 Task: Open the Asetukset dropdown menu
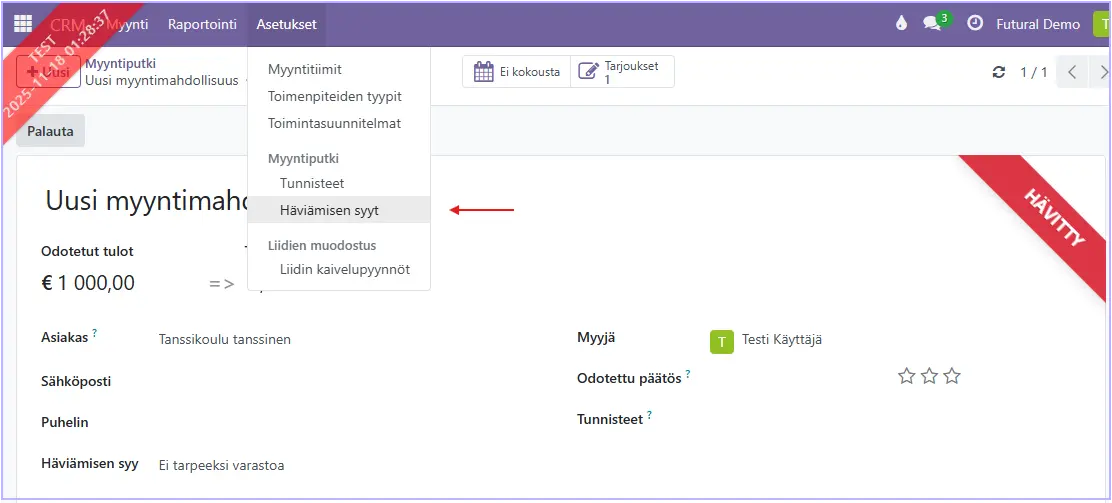click(286, 24)
